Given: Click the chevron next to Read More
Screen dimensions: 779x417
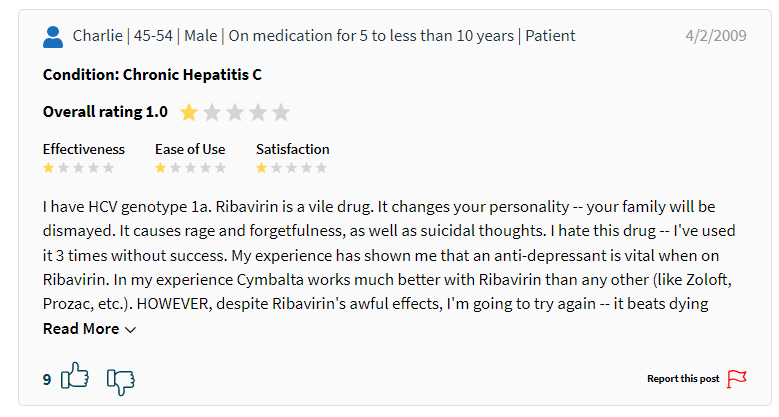Looking at the screenshot, I should (x=130, y=330).
